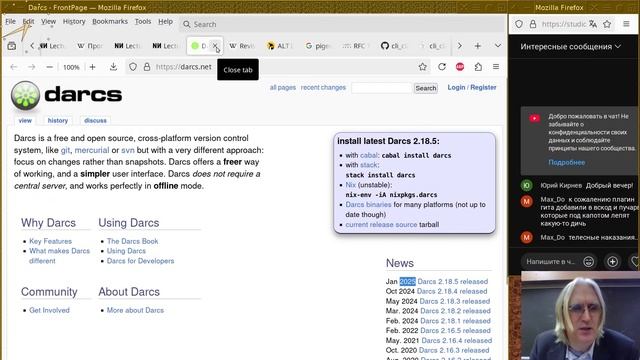Open the Tools menu
The width and height of the screenshot is (640, 360).
[x=143, y=22]
